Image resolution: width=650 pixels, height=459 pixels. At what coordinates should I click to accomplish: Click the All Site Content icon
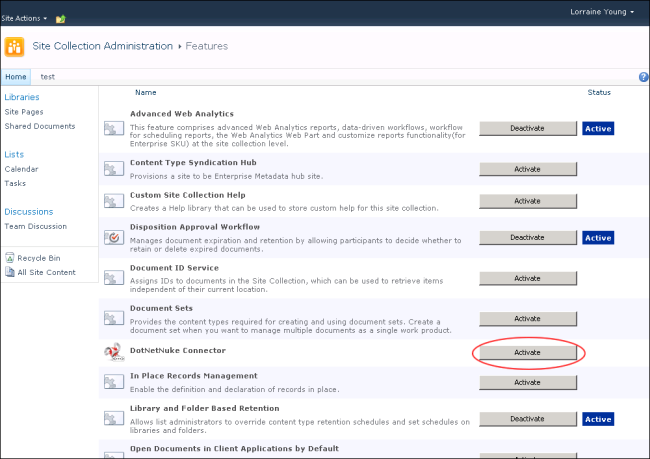(x=10, y=272)
